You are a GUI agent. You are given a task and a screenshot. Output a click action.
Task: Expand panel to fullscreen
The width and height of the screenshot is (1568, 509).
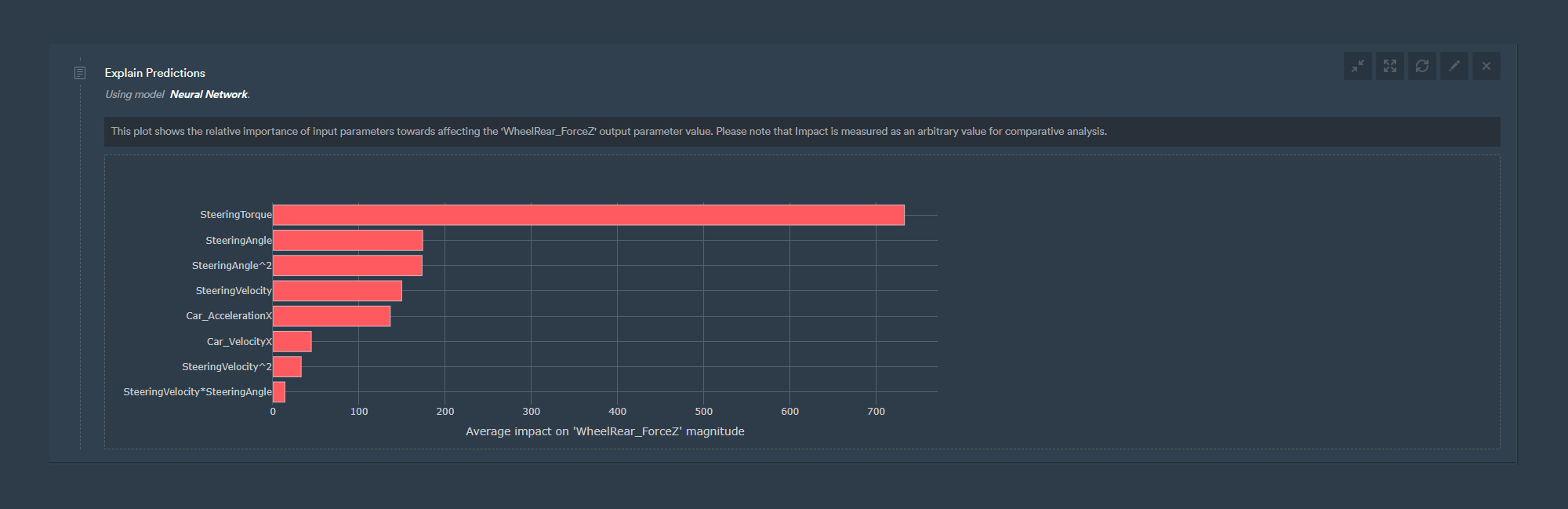click(1389, 66)
